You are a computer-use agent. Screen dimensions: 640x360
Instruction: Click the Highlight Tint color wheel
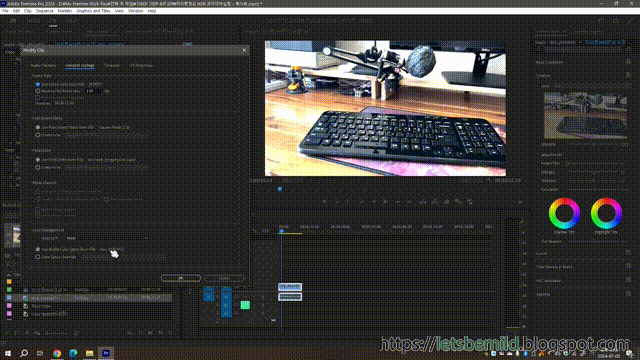pyautogui.click(x=606, y=213)
